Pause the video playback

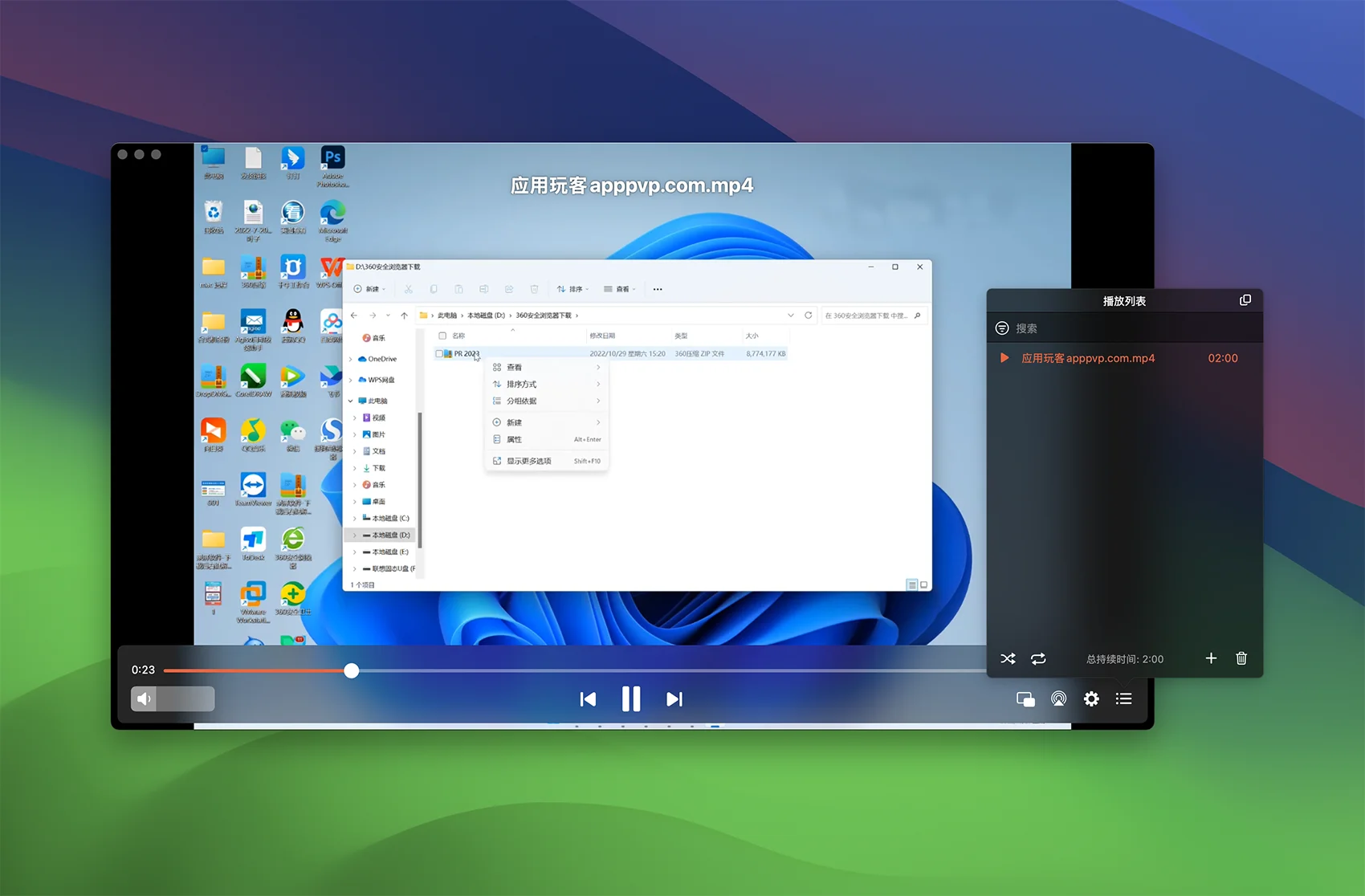[631, 699]
